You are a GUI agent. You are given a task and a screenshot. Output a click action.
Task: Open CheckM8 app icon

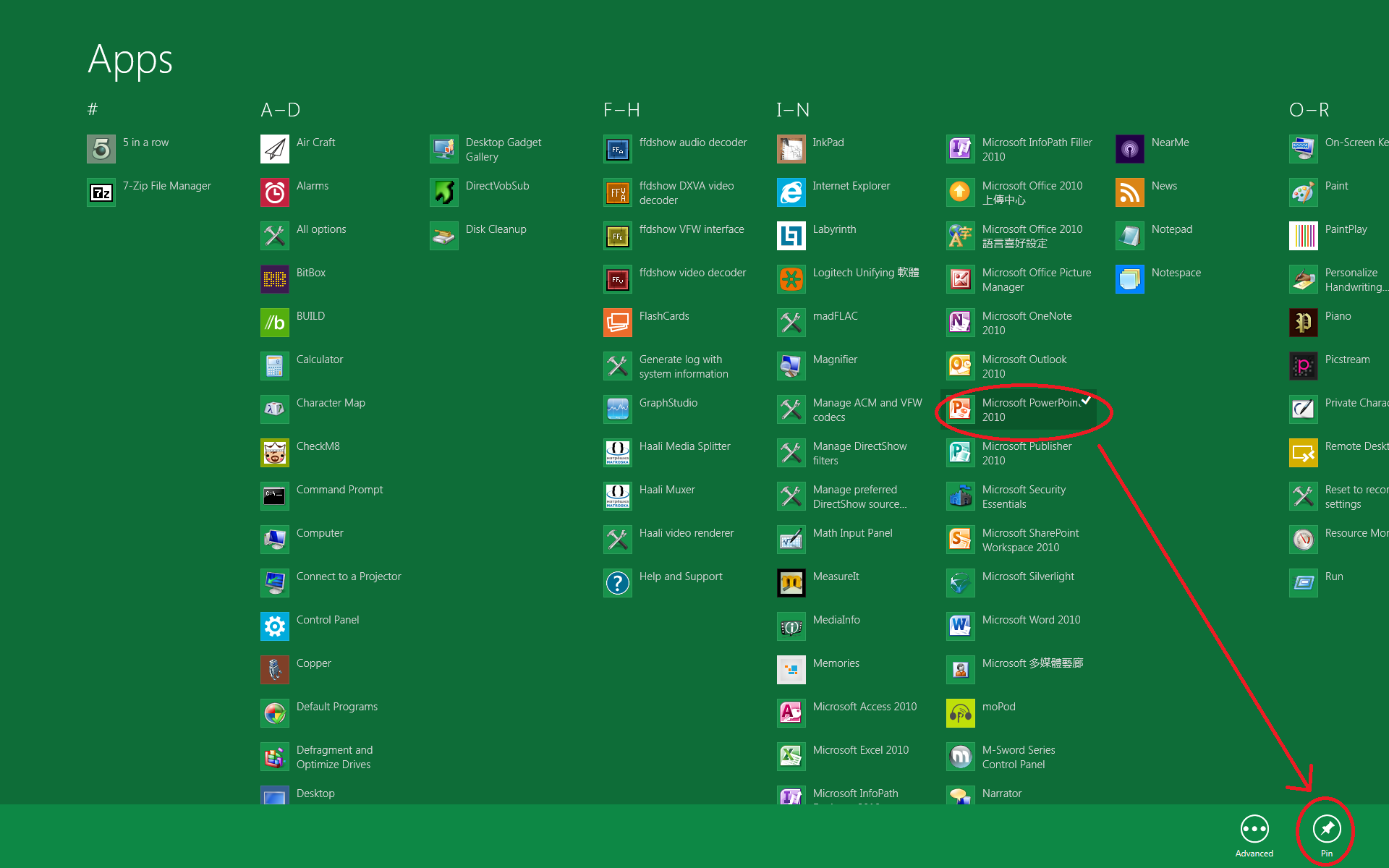(275, 453)
